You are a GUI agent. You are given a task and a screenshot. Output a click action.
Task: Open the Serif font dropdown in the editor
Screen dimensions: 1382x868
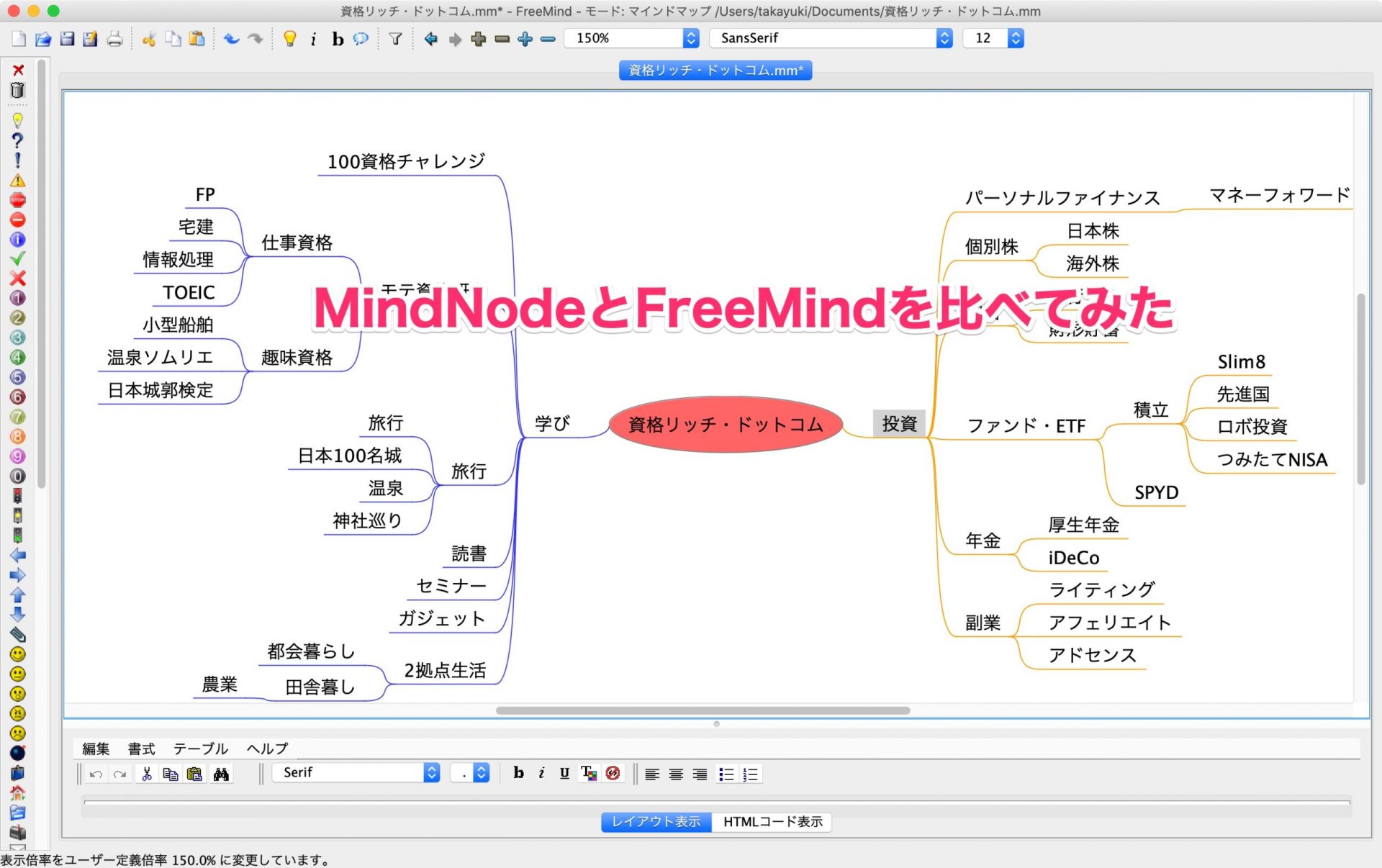(x=356, y=773)
